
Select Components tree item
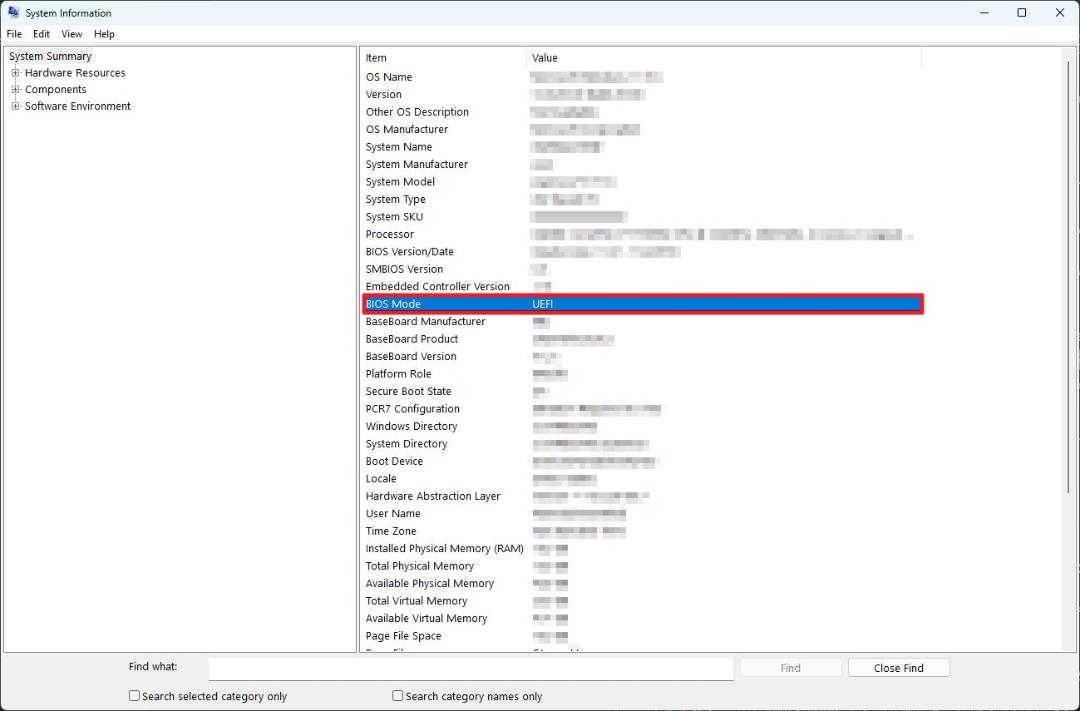click(x=56, y=90)
